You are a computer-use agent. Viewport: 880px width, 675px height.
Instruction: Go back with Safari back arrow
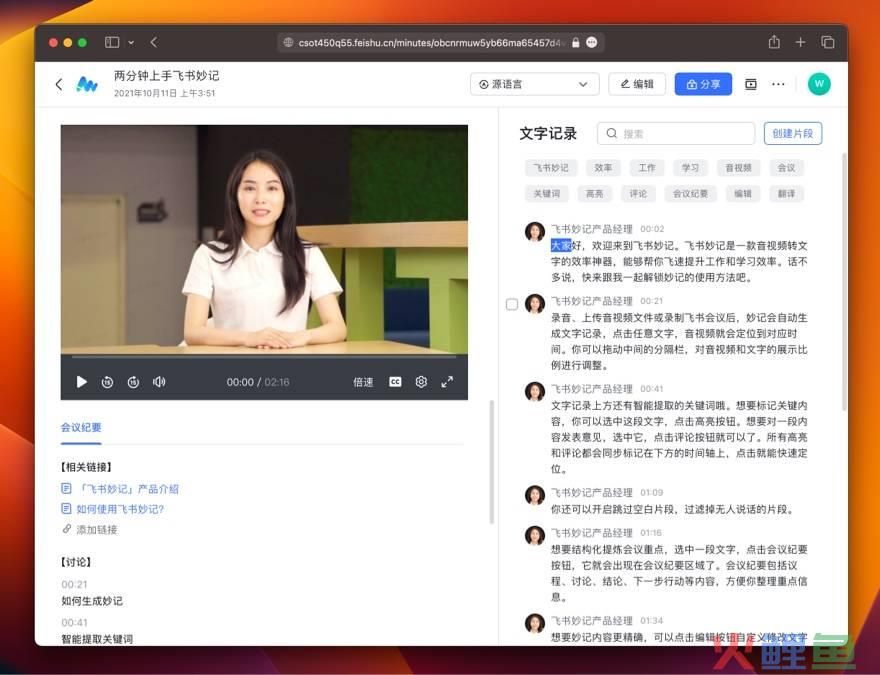154,42
